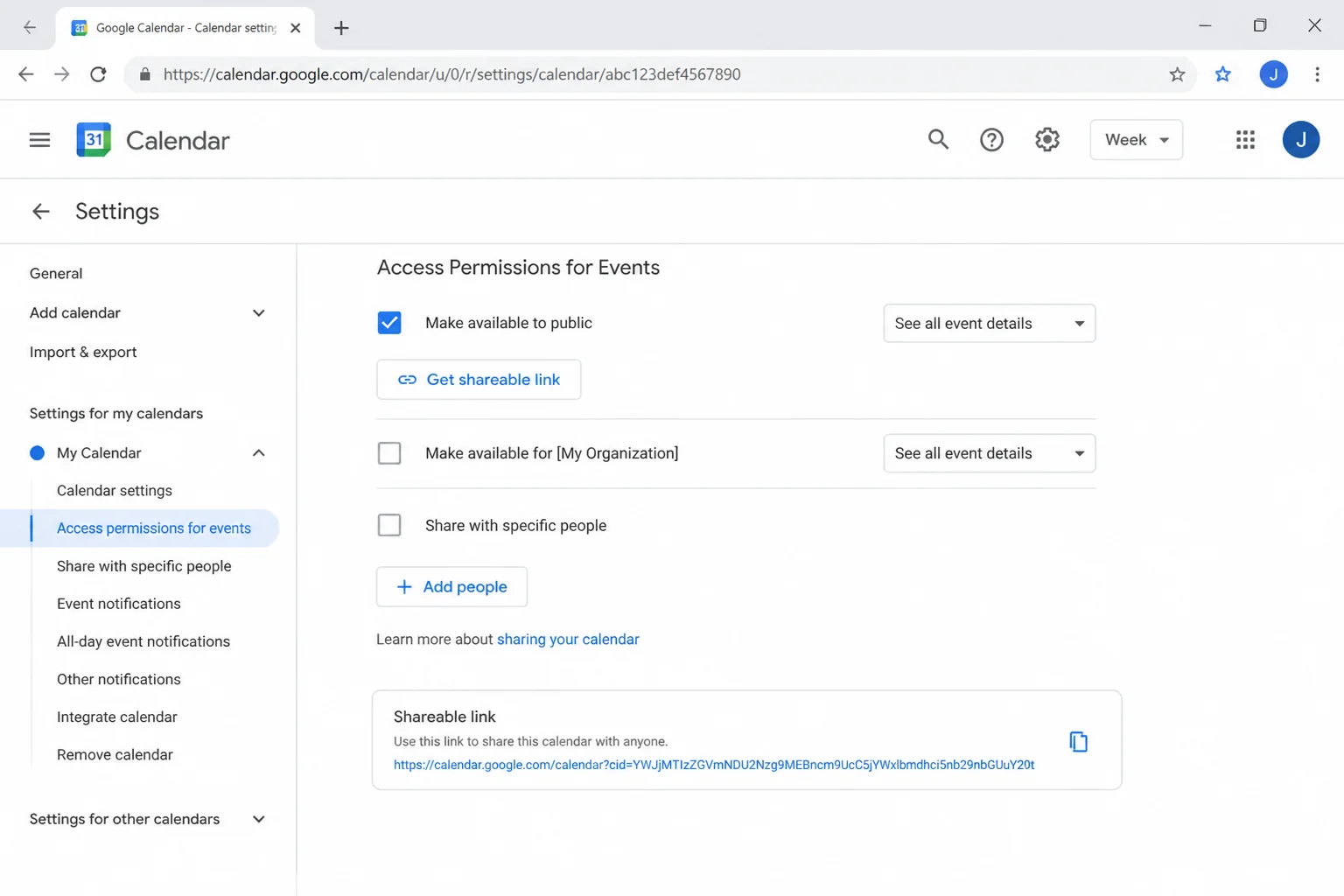The width and height of the screenshot is (1344, 896).
Task: Open Chrome three-dot menu
Action: (x=1317, y=74)
